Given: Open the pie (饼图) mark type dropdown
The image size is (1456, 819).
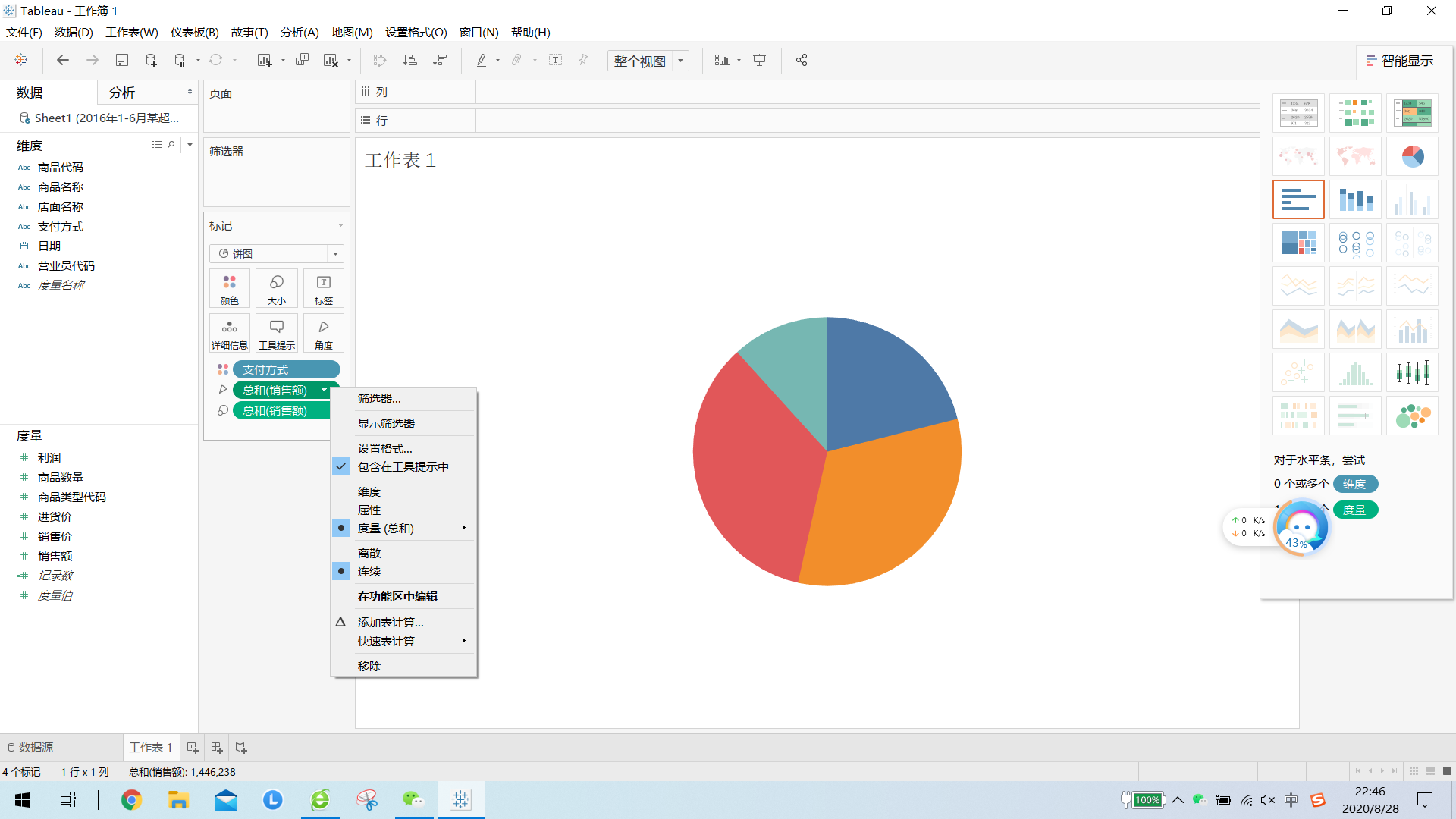Looking at the screenshot, I should coord(277,253).
